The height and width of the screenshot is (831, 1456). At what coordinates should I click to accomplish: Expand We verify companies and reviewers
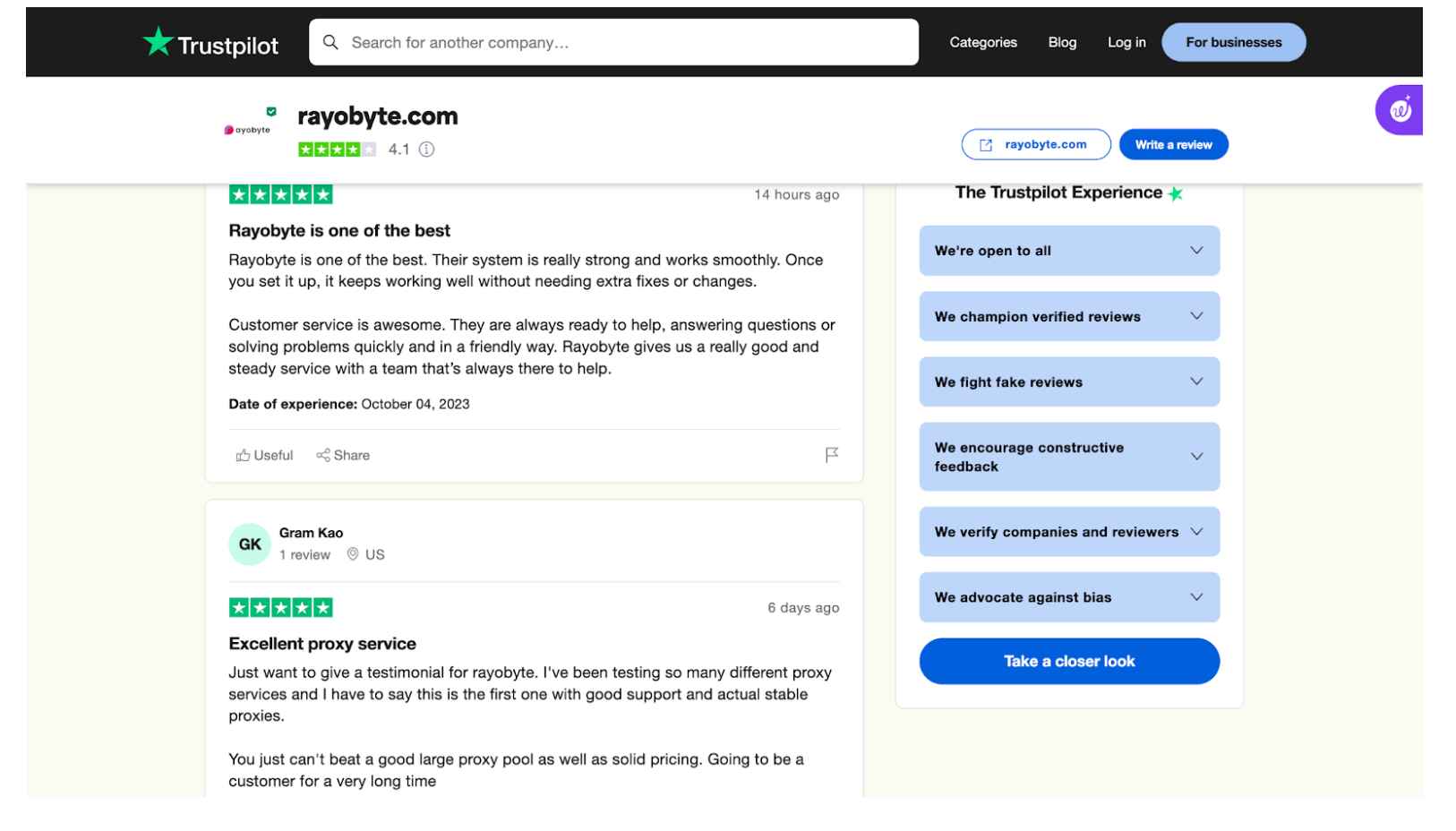click(x=1069, y=532)
